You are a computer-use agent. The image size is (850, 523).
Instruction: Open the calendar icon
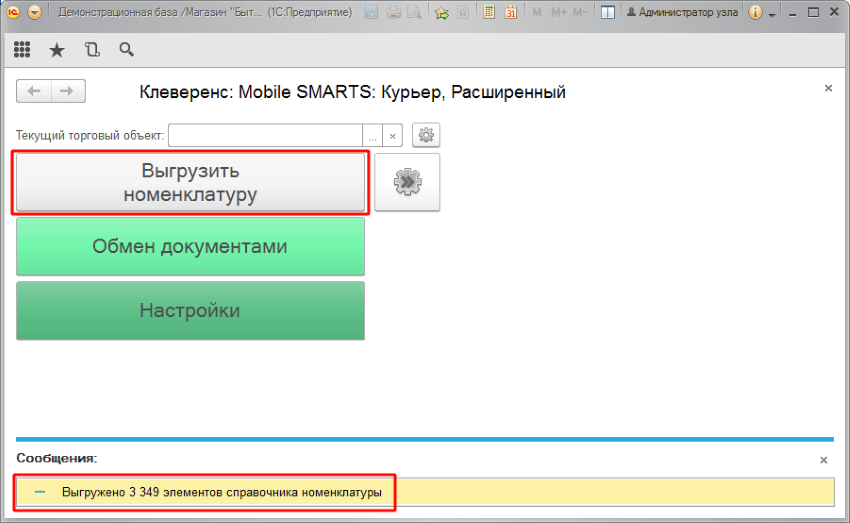511,12
